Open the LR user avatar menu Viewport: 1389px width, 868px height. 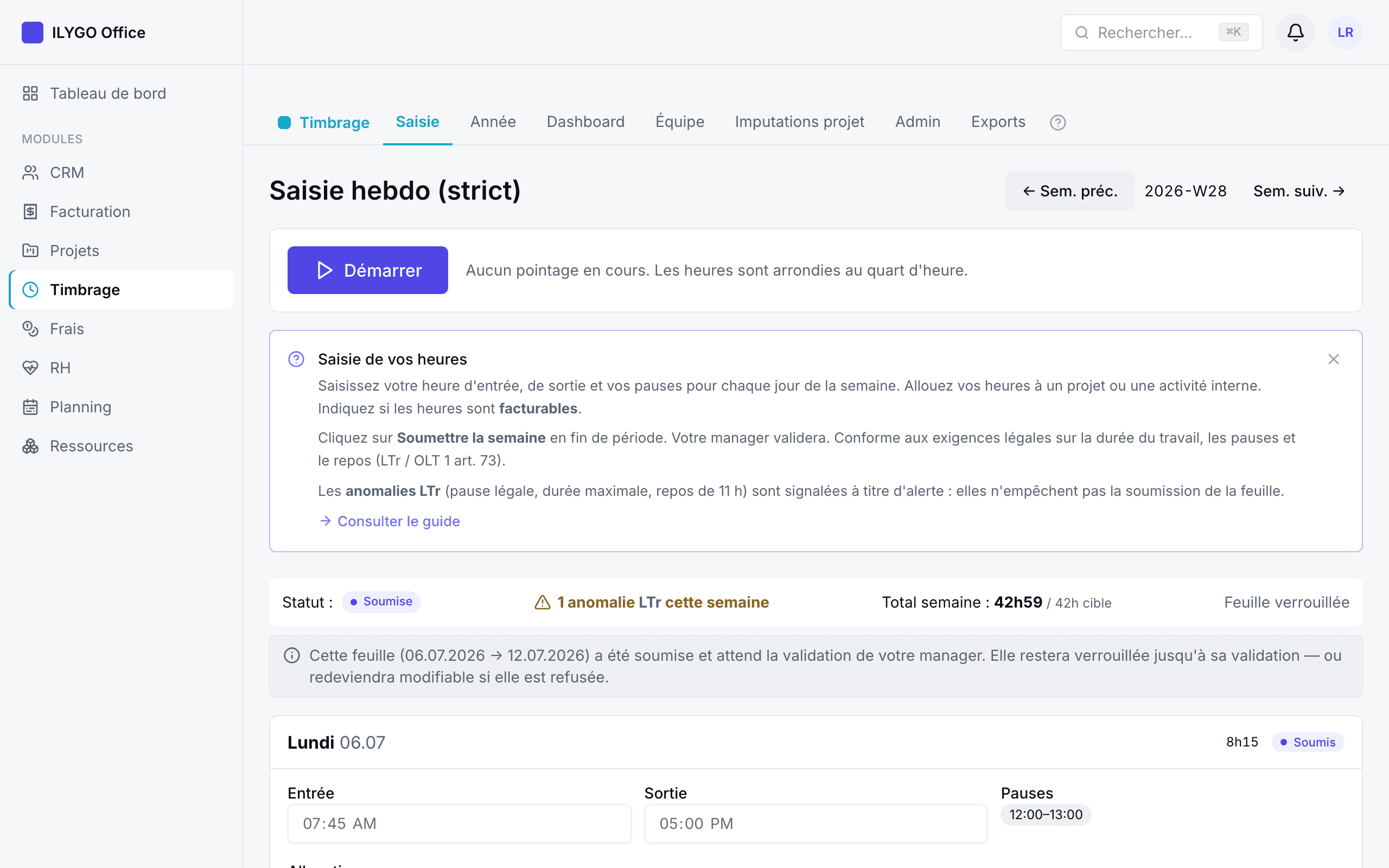point(1346,32)
